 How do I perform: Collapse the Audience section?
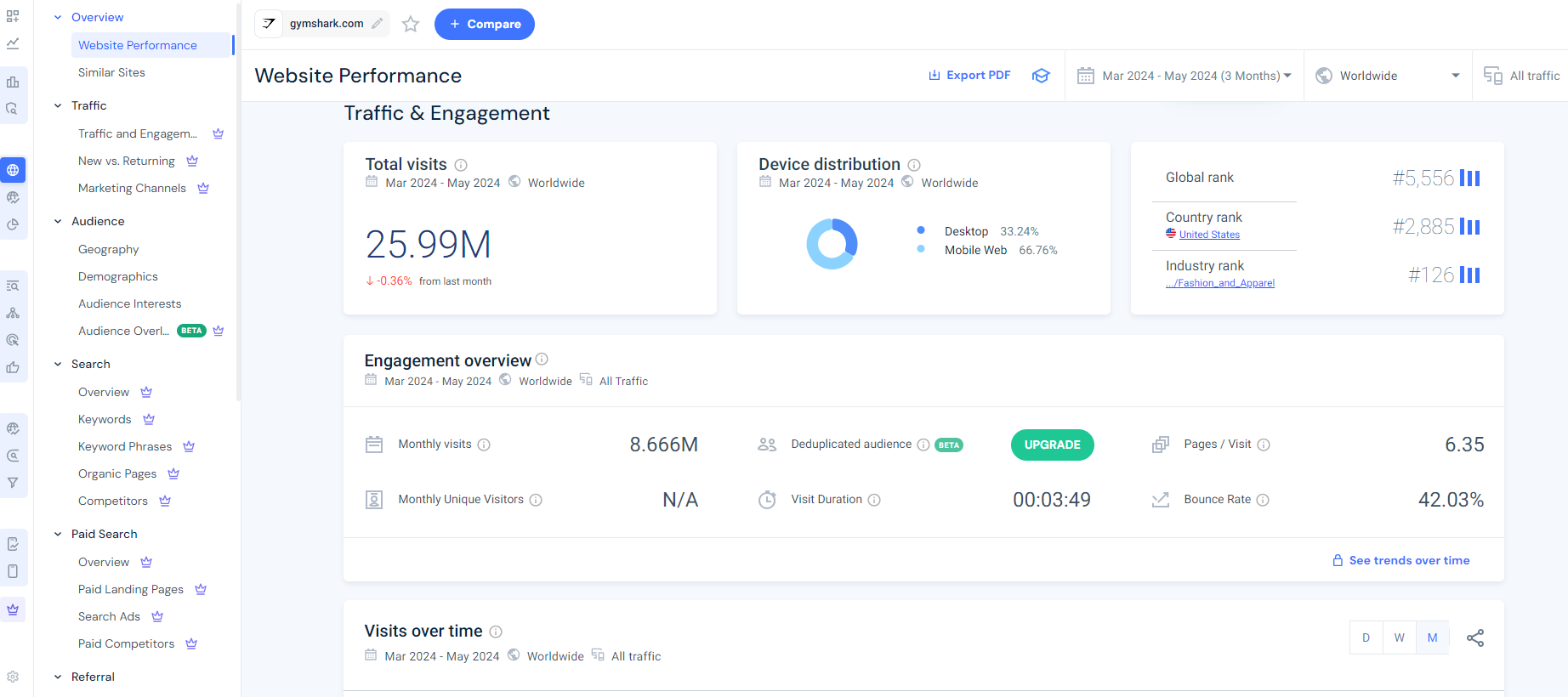58,221
